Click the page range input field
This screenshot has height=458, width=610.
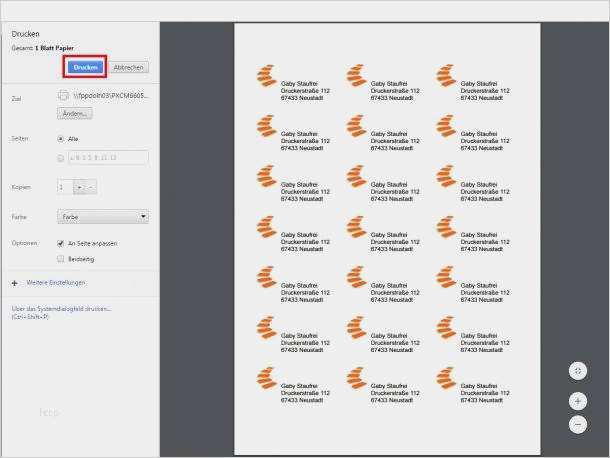[x=108, y=157]
